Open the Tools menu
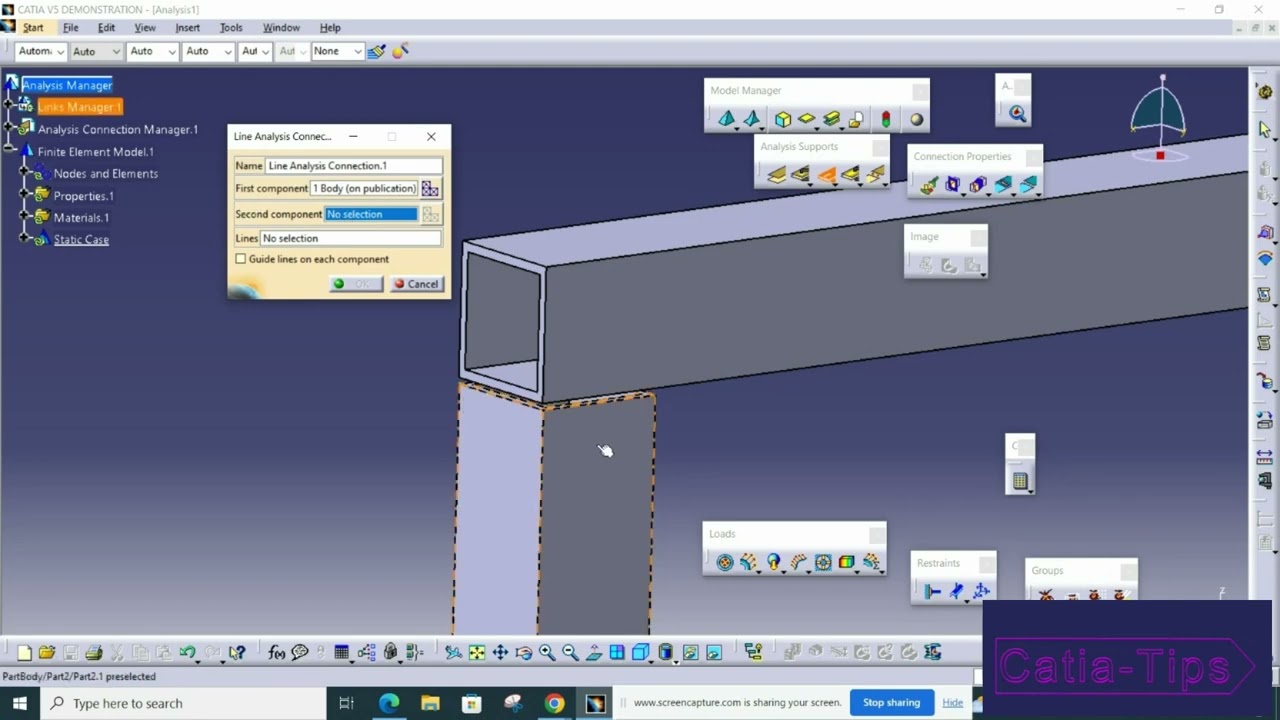The height and width of the screenshot is (720, 1280). tap(231, 27)
